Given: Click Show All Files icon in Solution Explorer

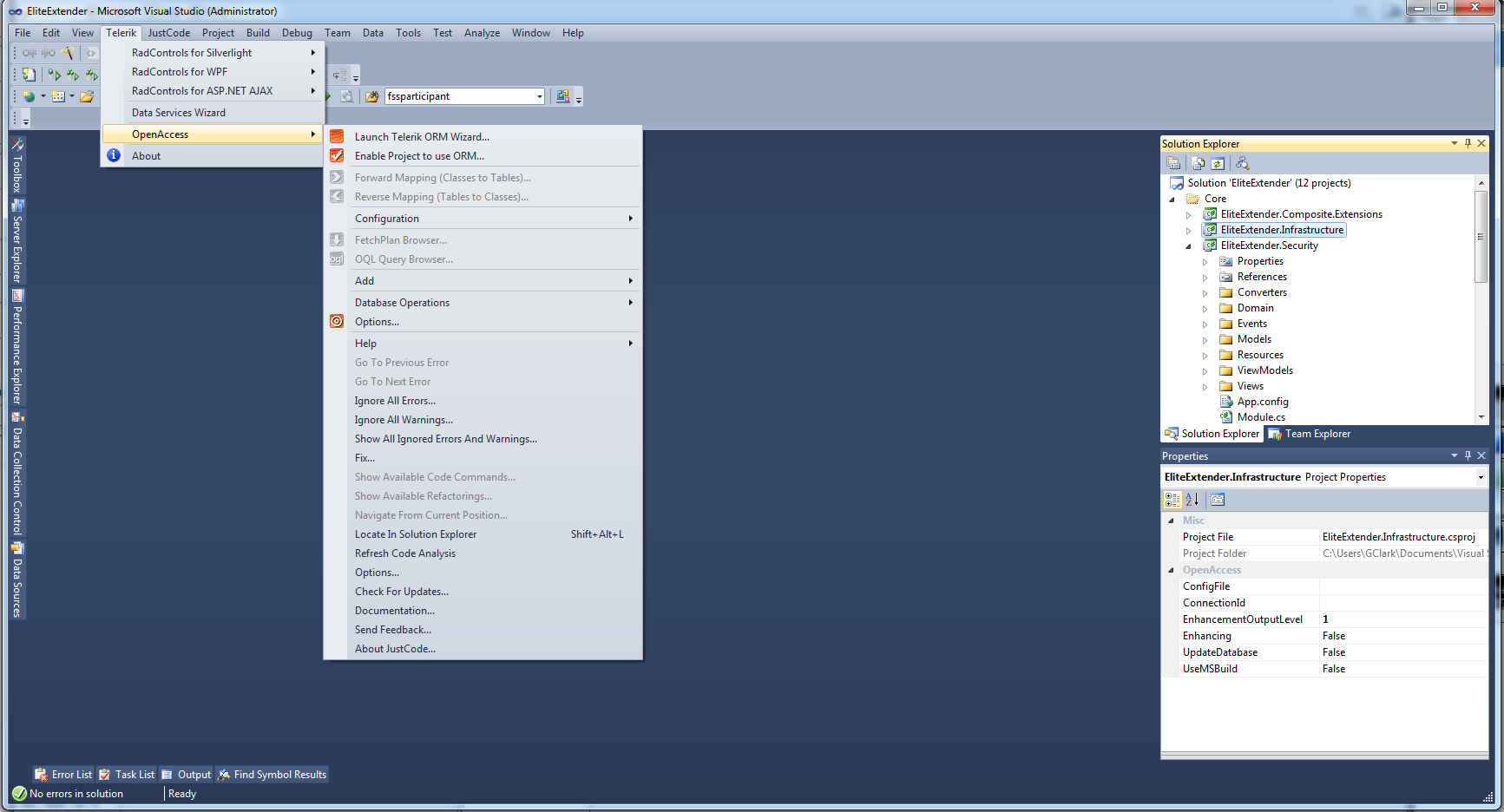Looking at the screenshot, I should coord(1199,163).
